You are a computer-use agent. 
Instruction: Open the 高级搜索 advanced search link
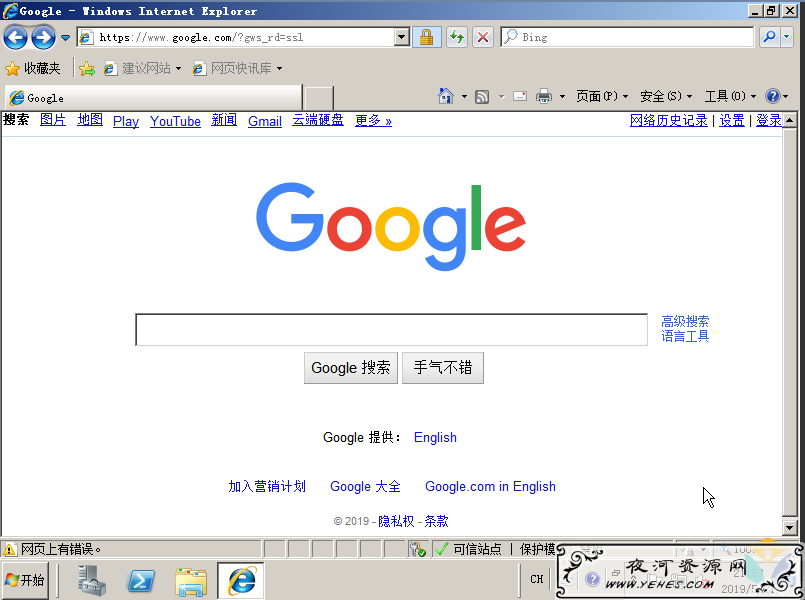click(x=685, y=321)
